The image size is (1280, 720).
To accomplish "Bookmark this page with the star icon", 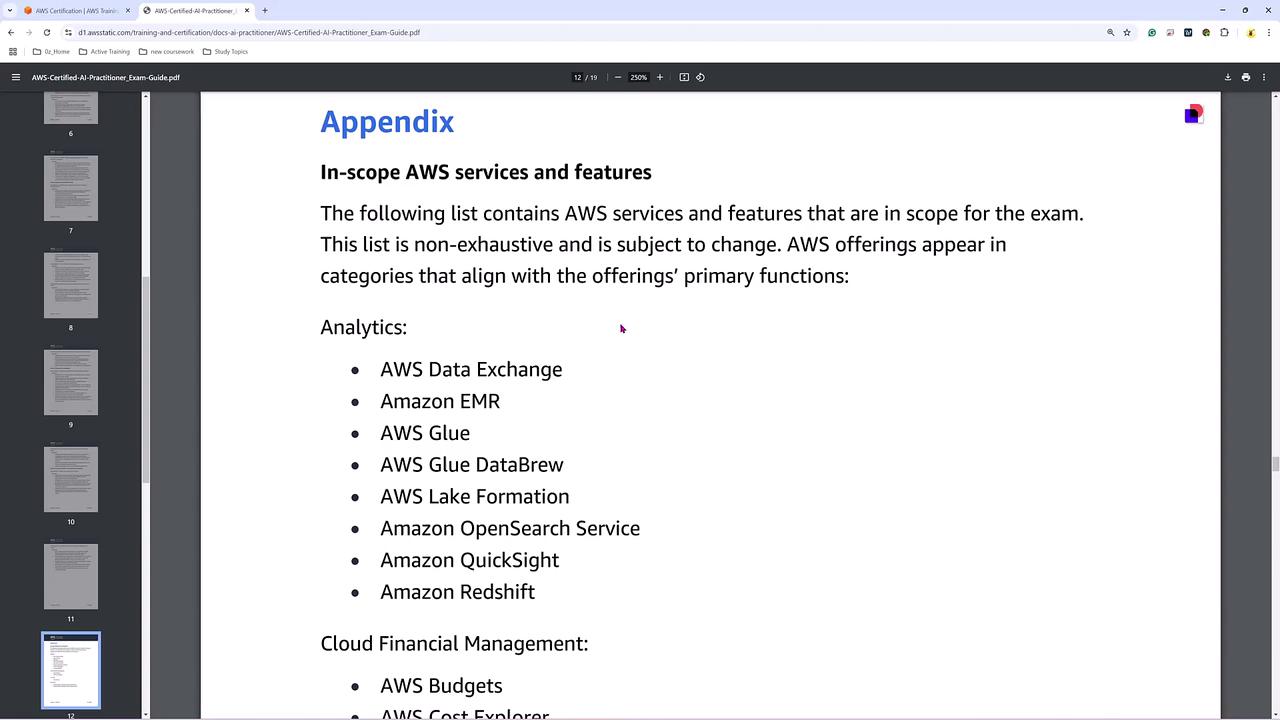I will [1127, 32].
